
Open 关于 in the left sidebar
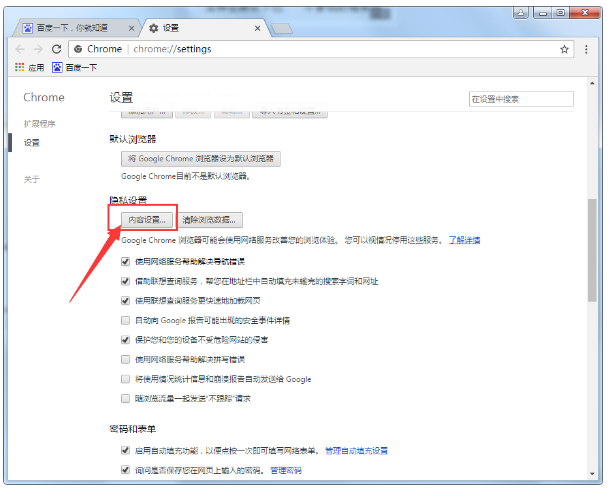pos(32,179)
